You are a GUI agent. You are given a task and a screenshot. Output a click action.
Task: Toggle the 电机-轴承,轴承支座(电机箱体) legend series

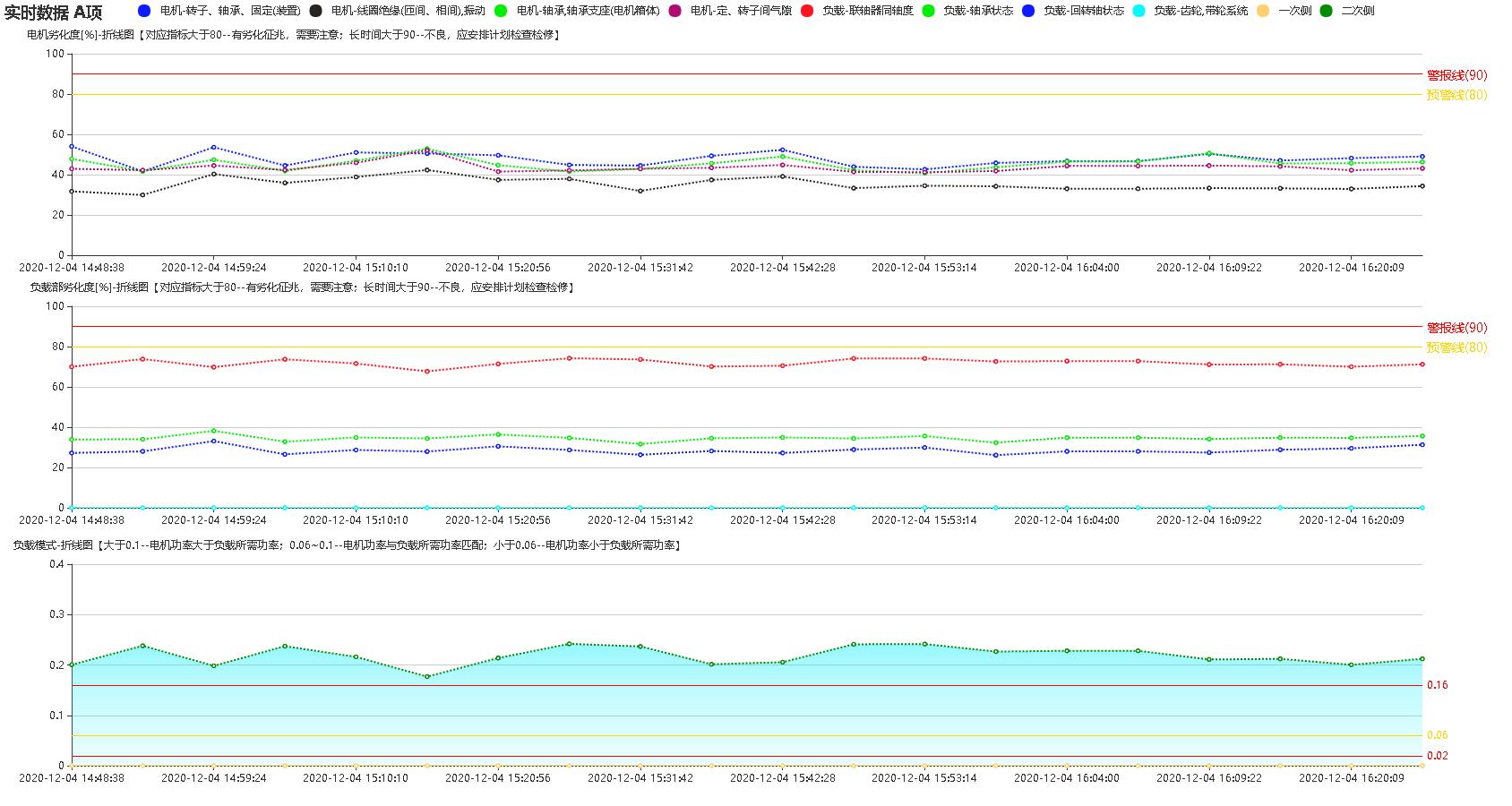(x=578, y=11)
